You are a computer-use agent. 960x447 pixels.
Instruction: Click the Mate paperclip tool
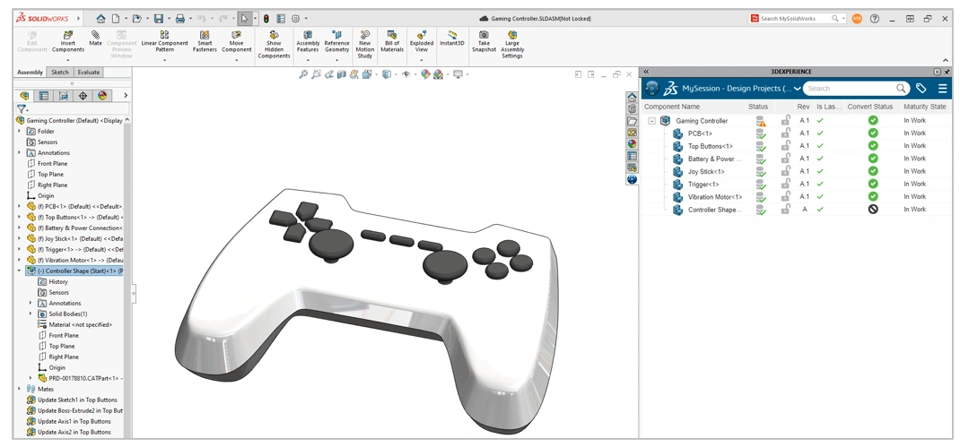tap(96, 39)
